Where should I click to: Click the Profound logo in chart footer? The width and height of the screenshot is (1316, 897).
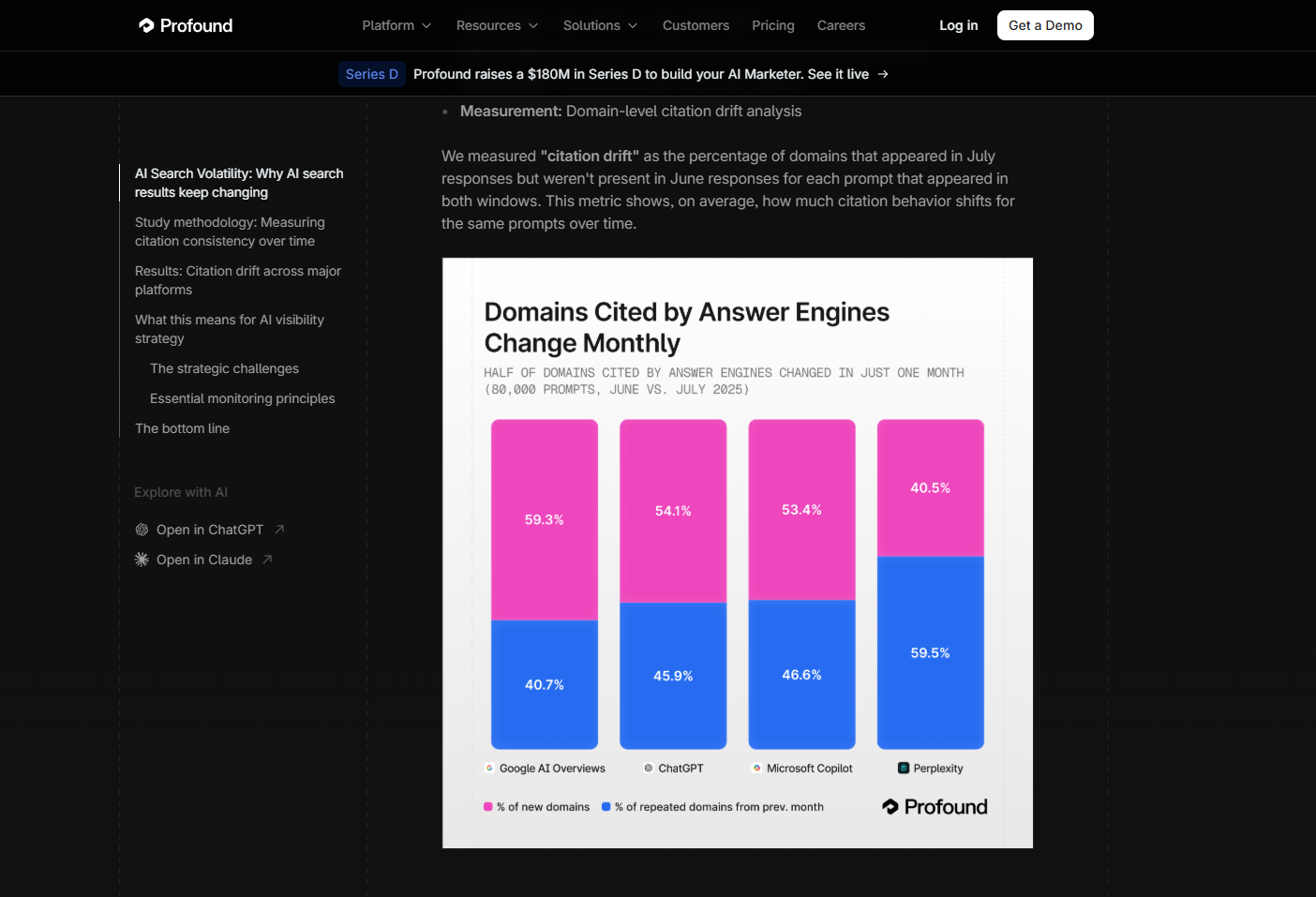(x=935, y=807)
